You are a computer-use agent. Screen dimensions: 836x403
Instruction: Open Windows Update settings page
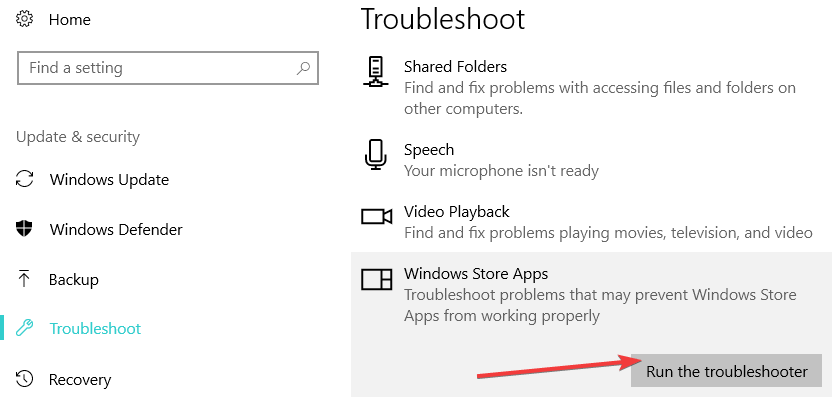click(109, 180)
